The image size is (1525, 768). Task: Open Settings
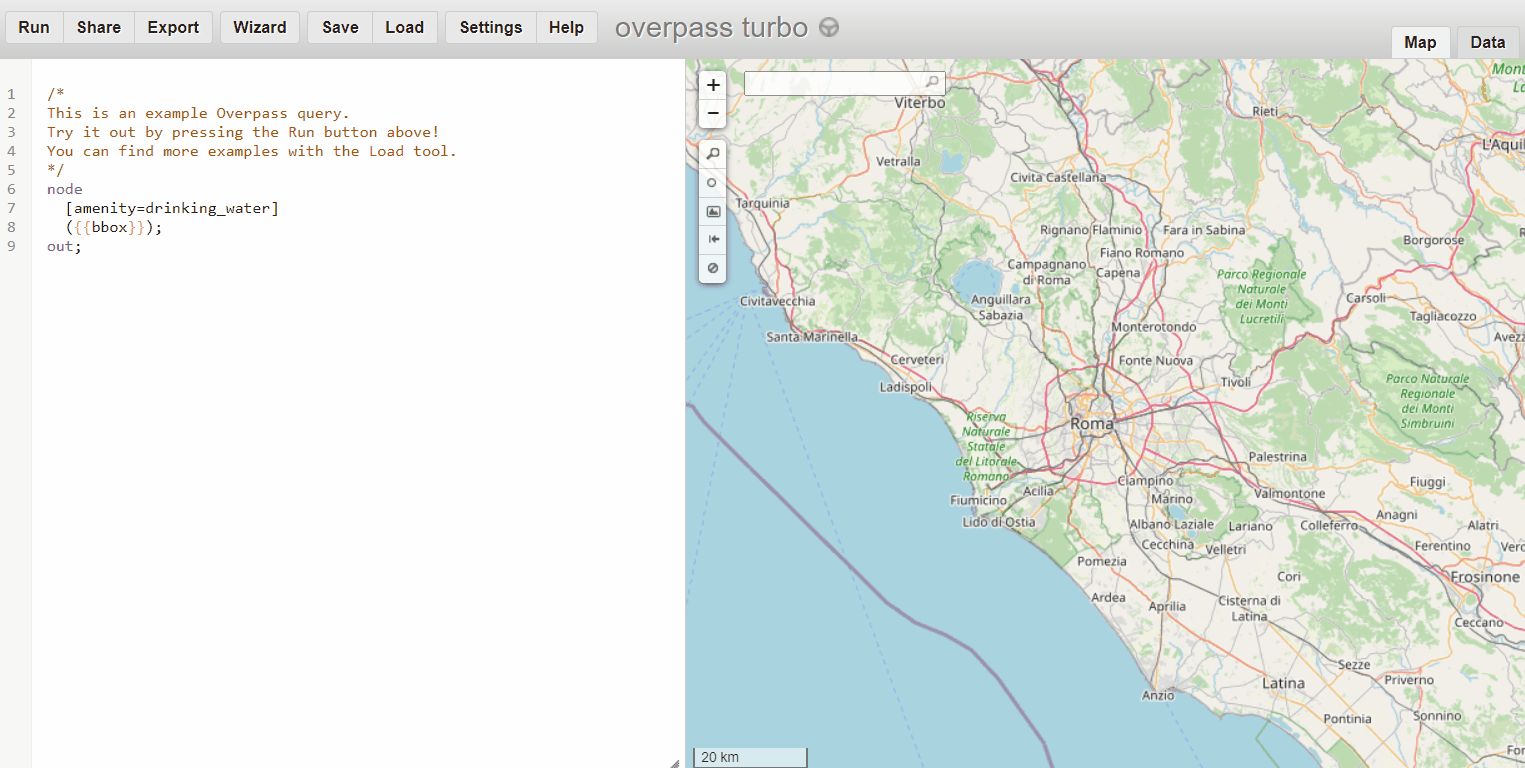(491, 27)
